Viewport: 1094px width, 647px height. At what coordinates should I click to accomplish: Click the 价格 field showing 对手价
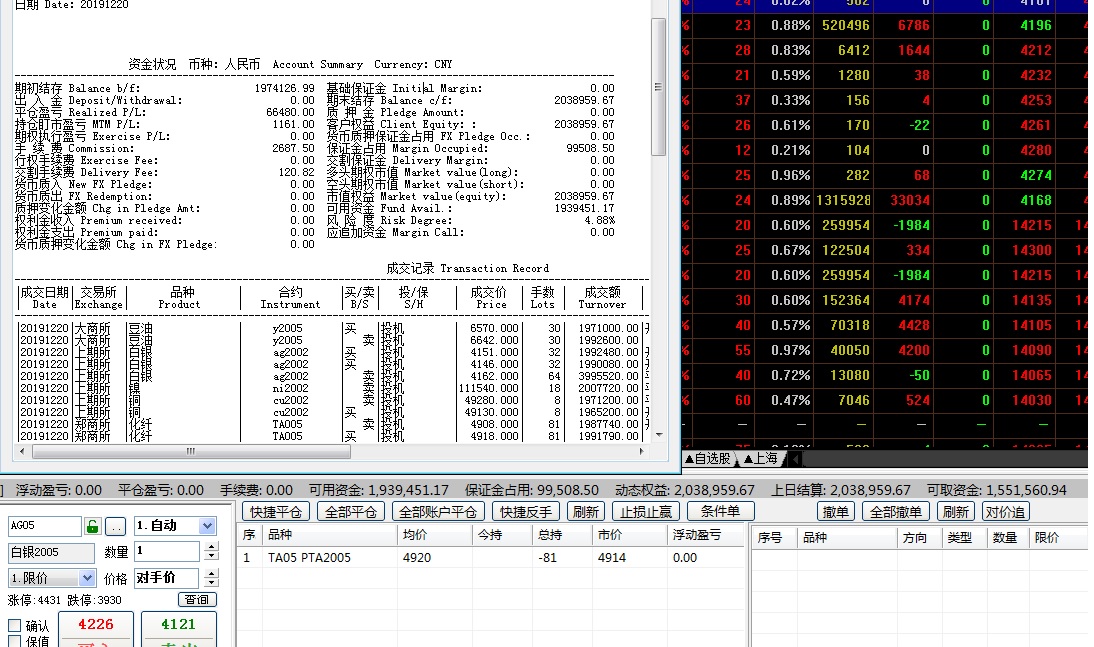[167, 578]
